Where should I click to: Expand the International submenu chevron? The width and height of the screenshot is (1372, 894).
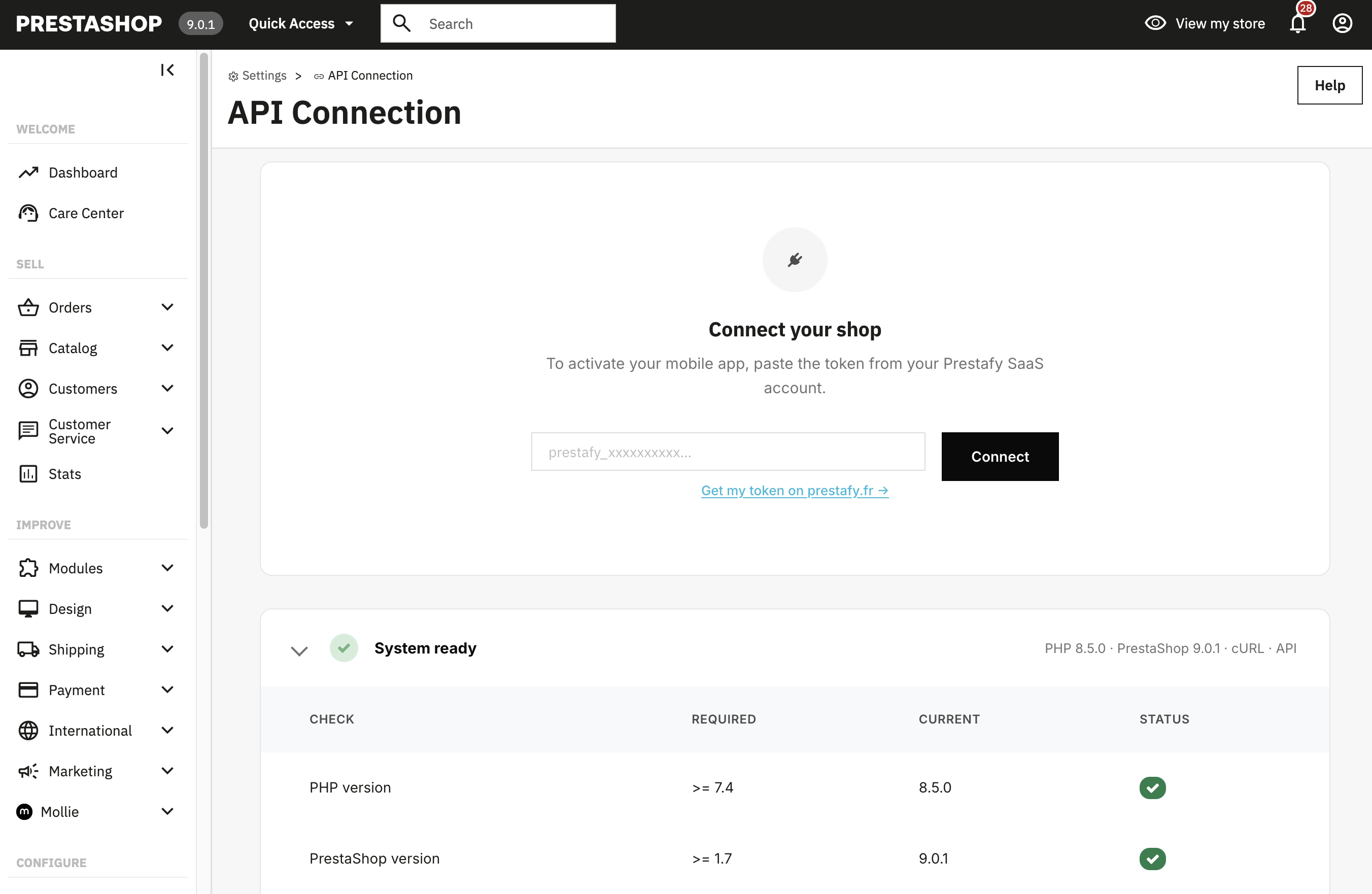(x=167, y=730)
